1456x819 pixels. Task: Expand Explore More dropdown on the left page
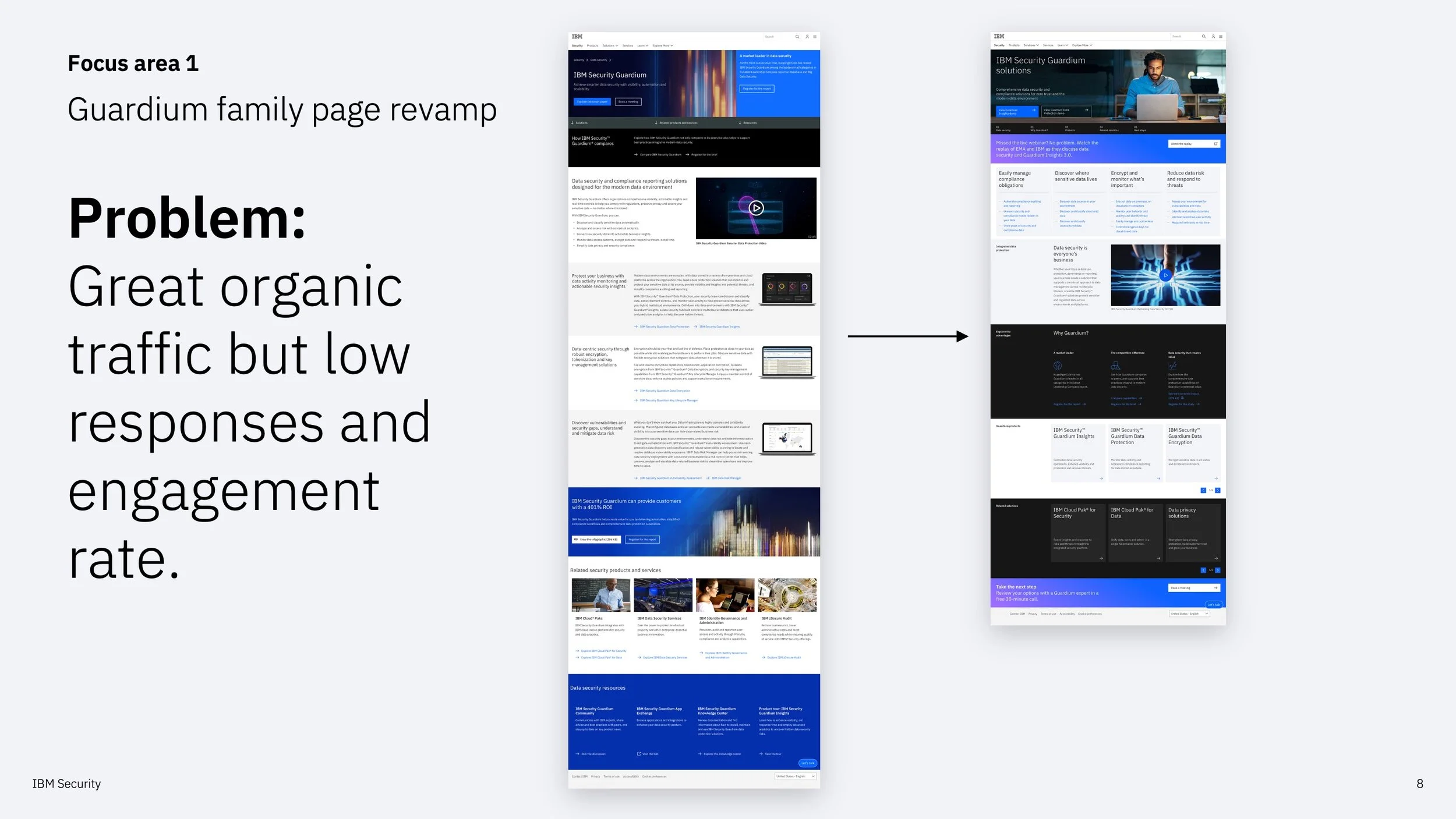(x=663, y=45)
